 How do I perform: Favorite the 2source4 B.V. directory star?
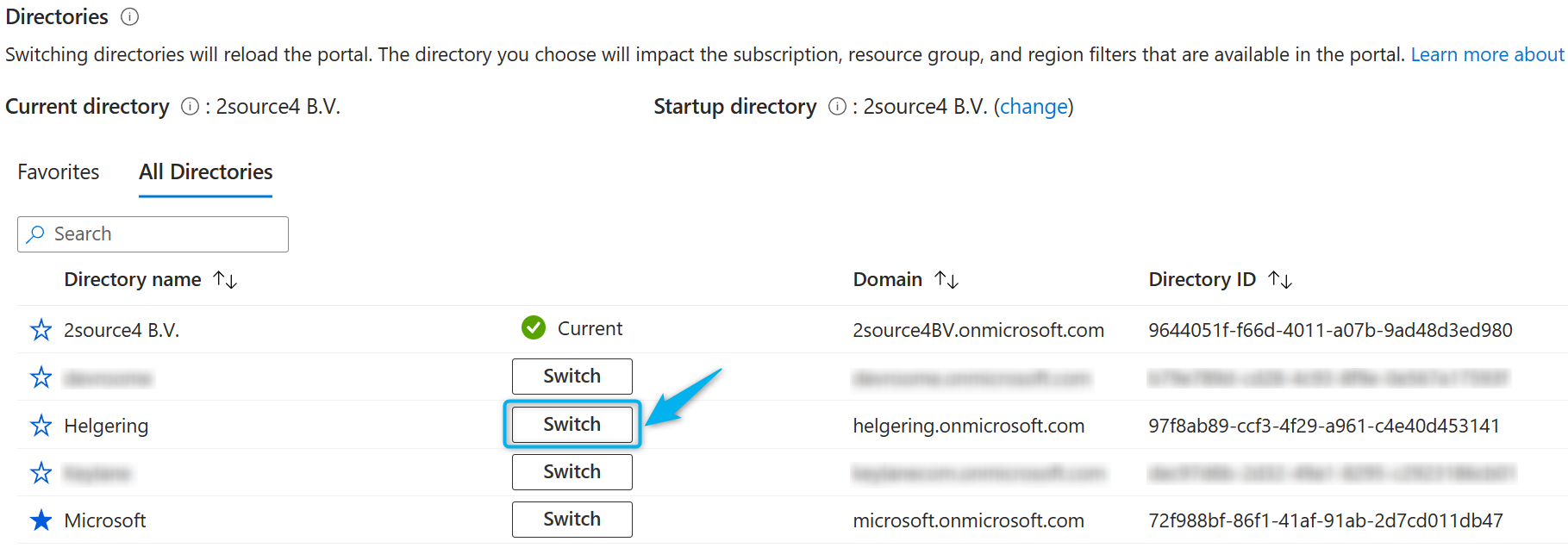(x=41, y=330)
